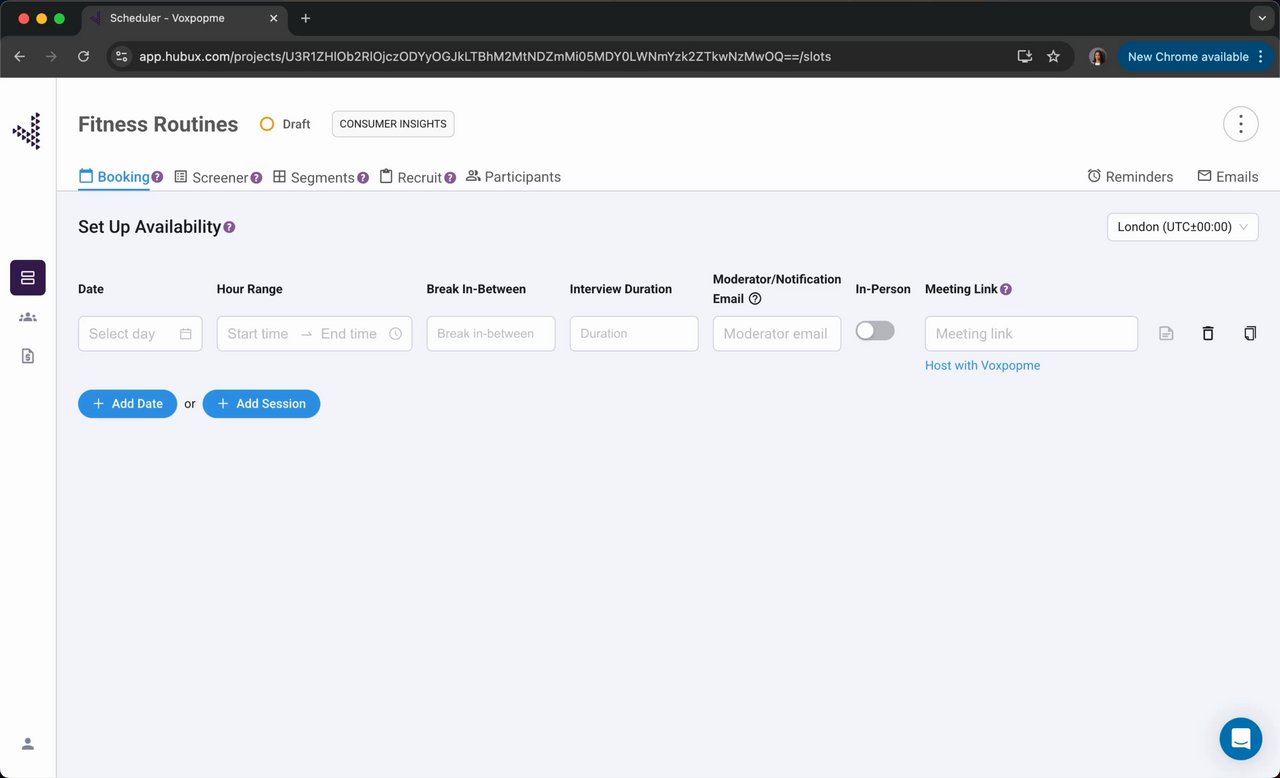Screen dimensions: 1280x778
Task: Open the community people icon in sidebar
Action: 28,317
